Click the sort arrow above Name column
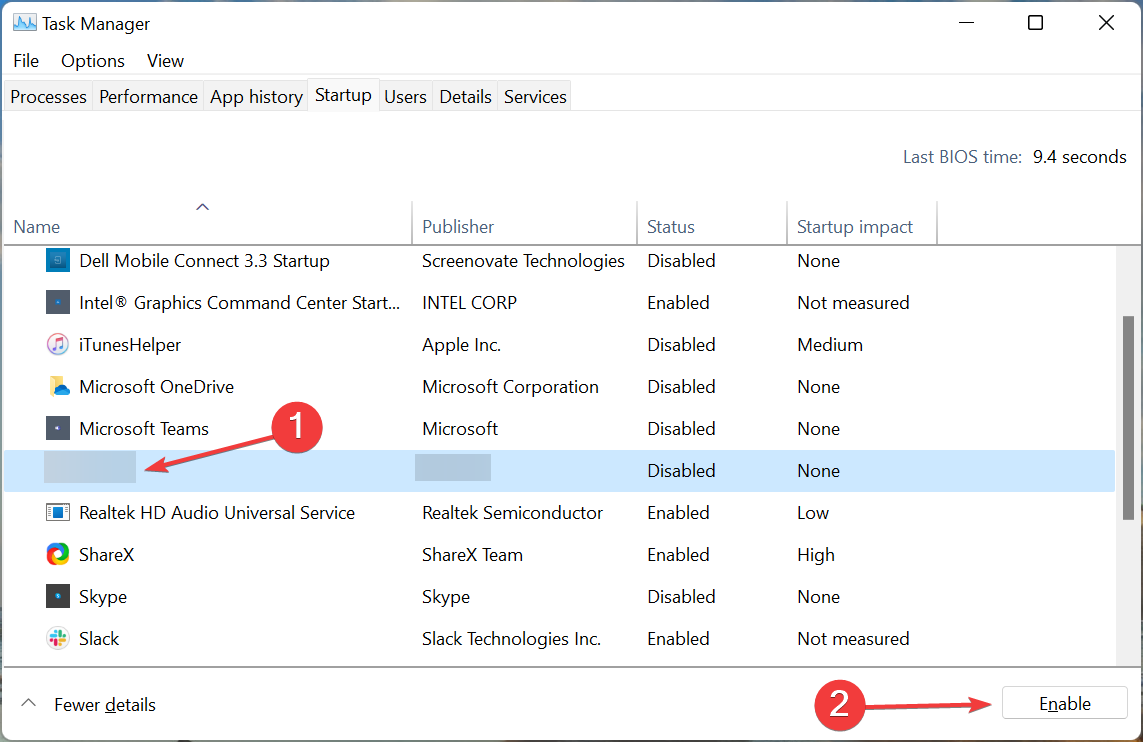 pos(203,207)
